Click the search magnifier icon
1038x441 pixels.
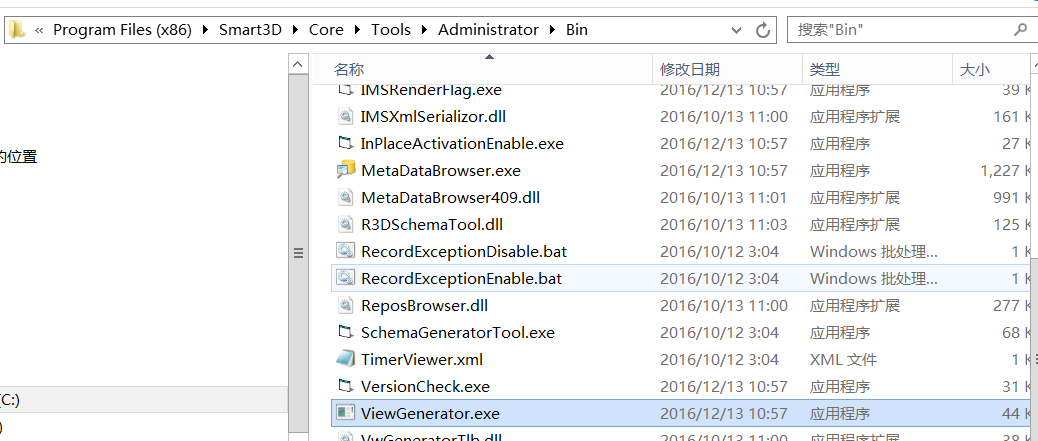tap(1019, 30)
